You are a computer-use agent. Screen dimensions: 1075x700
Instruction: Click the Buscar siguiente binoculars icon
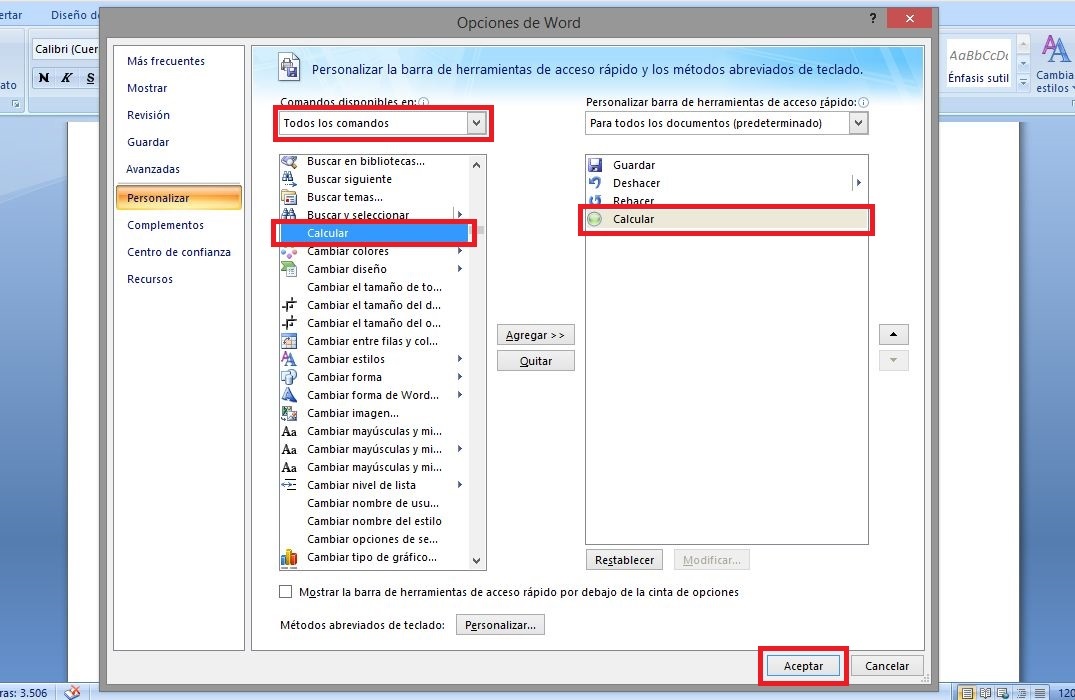(289, 179)
